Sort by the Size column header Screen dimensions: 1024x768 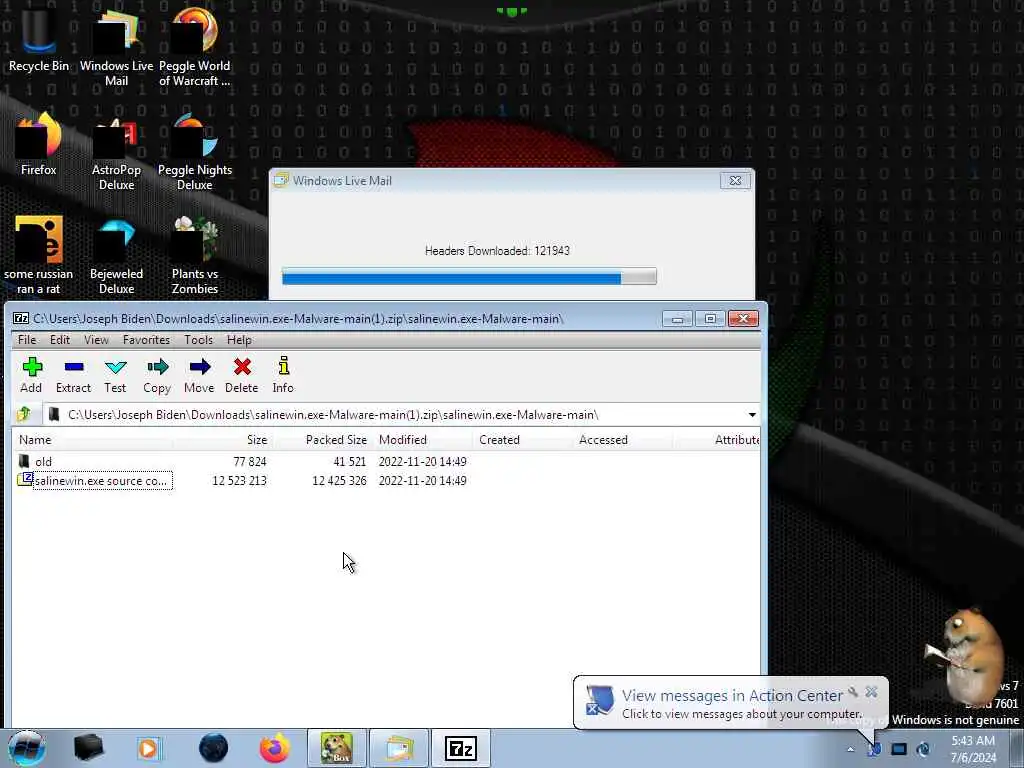[223, 440]
